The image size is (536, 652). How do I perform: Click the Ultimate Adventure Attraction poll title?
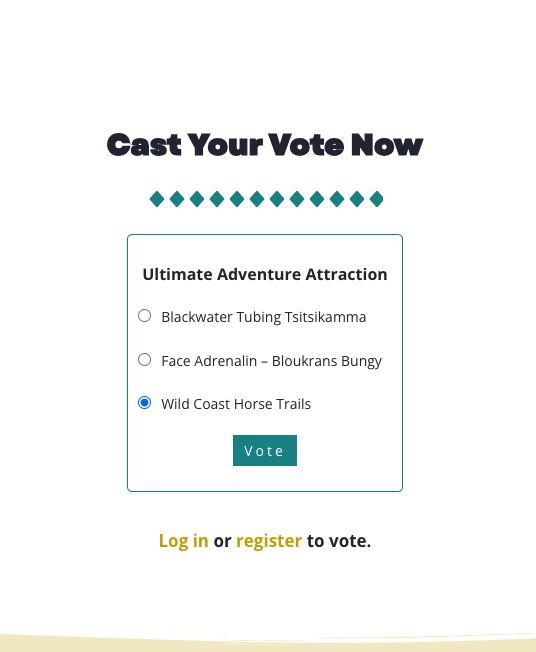point(265,274)
